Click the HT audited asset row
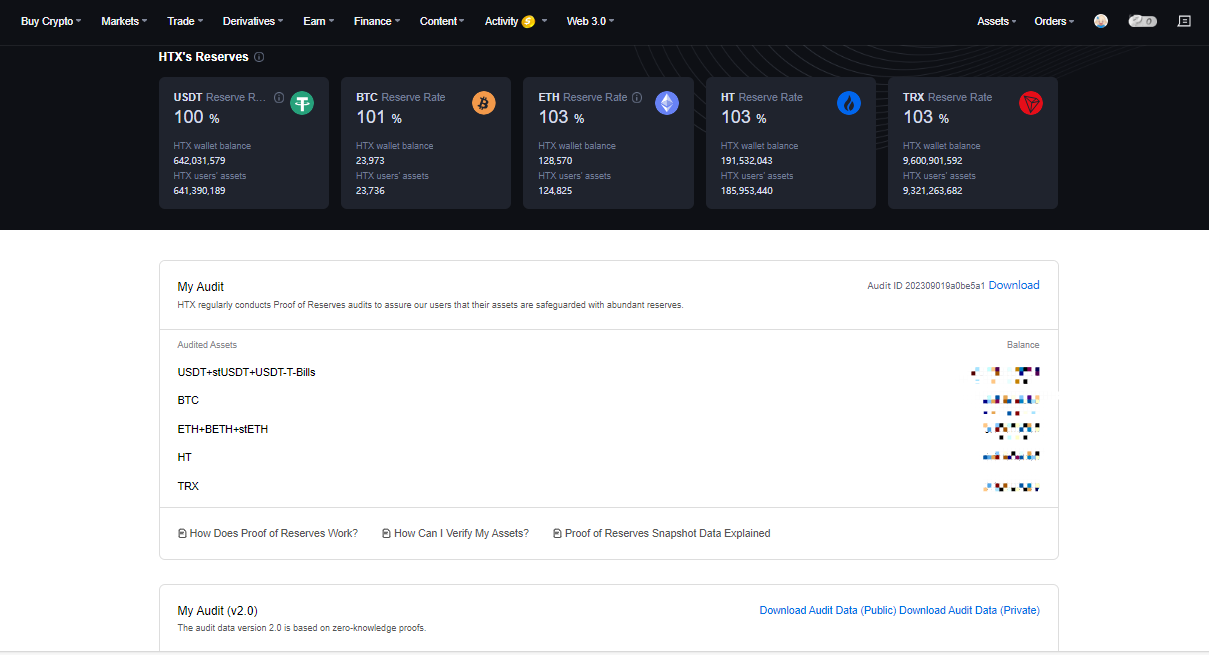The image size is (1209, 655). click(x=608, y=457)
